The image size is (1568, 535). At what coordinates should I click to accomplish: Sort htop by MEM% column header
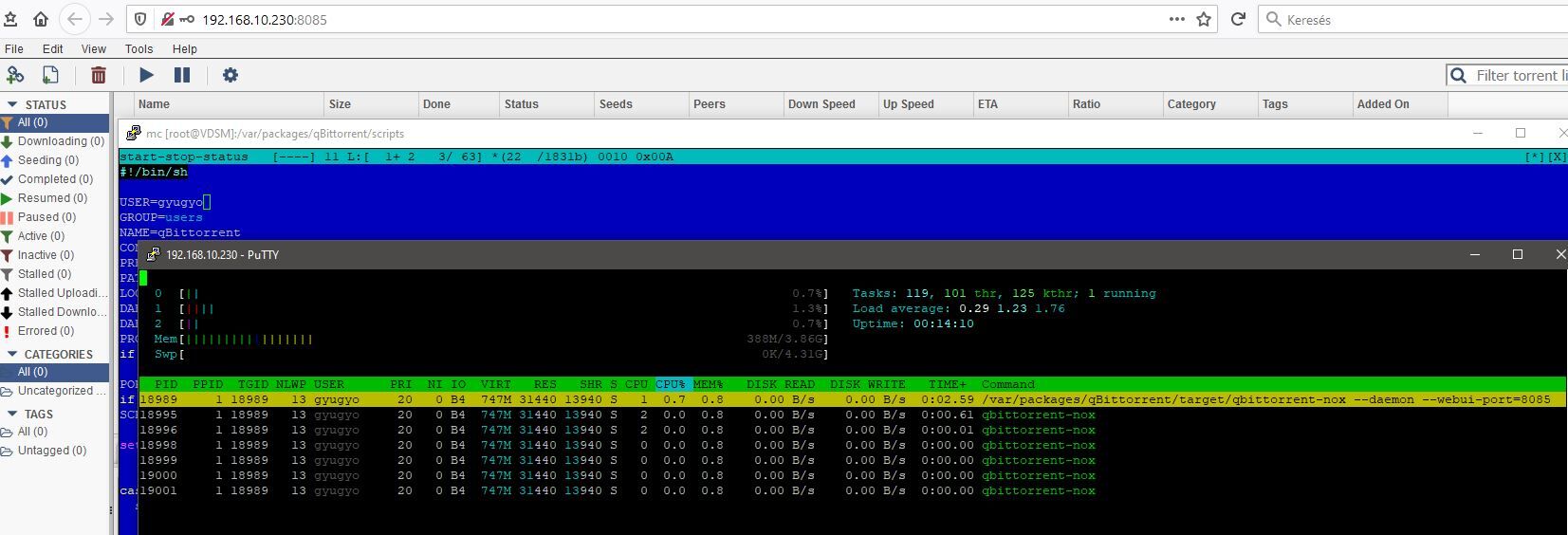[x=709, y=384]
